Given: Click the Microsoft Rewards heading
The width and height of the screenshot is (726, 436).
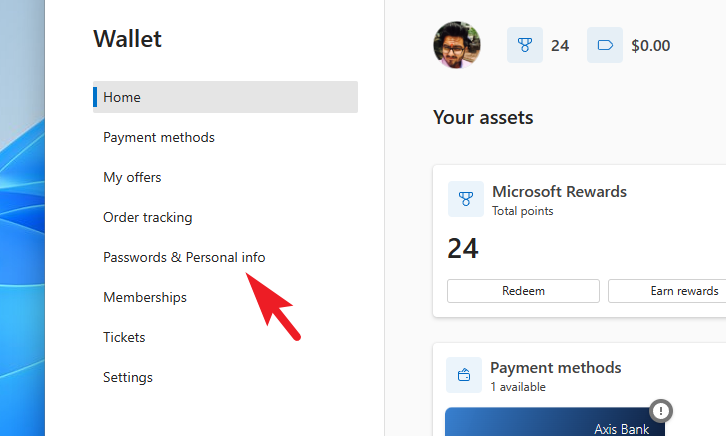Looking at the screenshot, I should 559,191.
